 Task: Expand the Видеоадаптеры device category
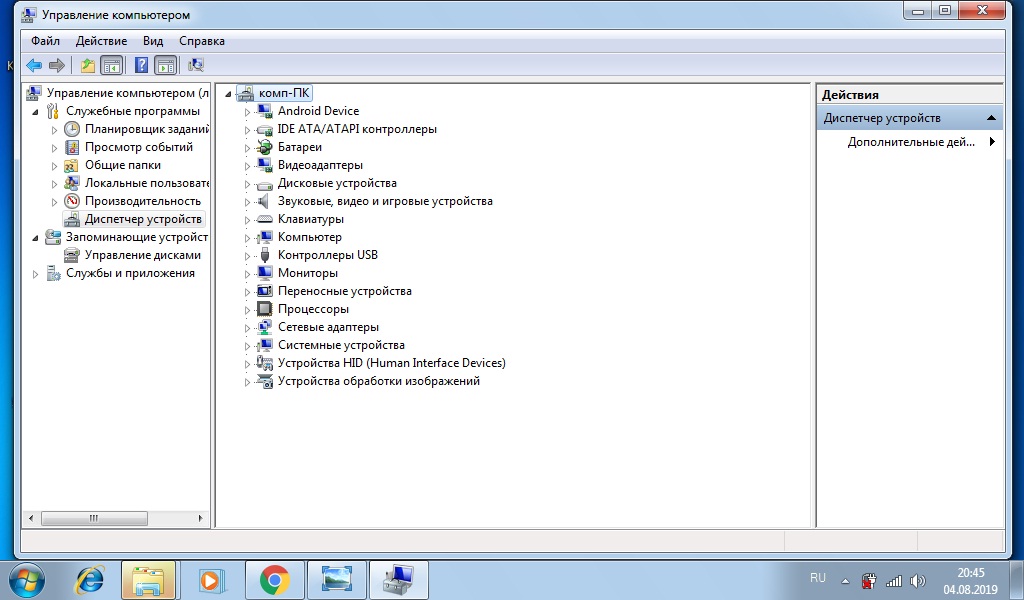(249, 165)
